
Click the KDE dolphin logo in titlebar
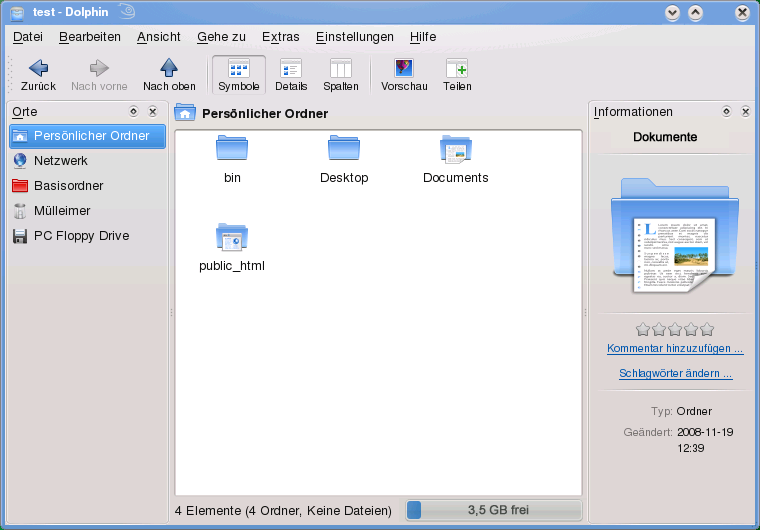pos(127,11)
